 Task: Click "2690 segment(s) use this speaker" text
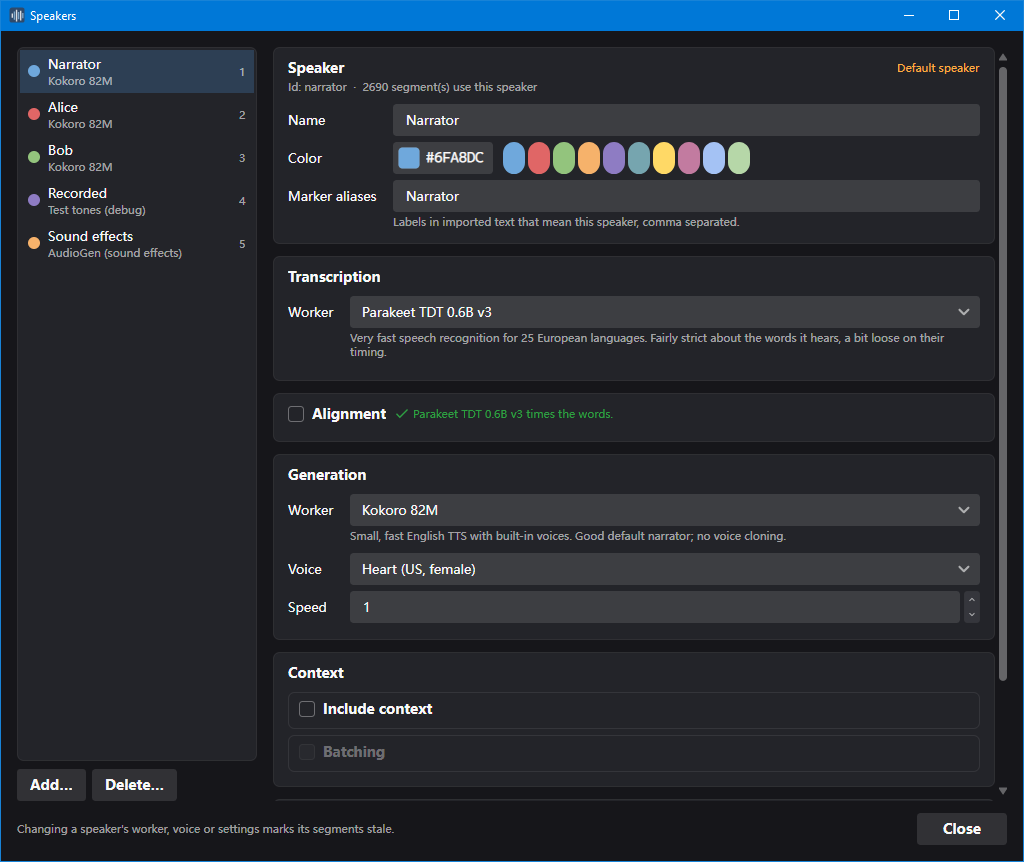tap(449, 87)
